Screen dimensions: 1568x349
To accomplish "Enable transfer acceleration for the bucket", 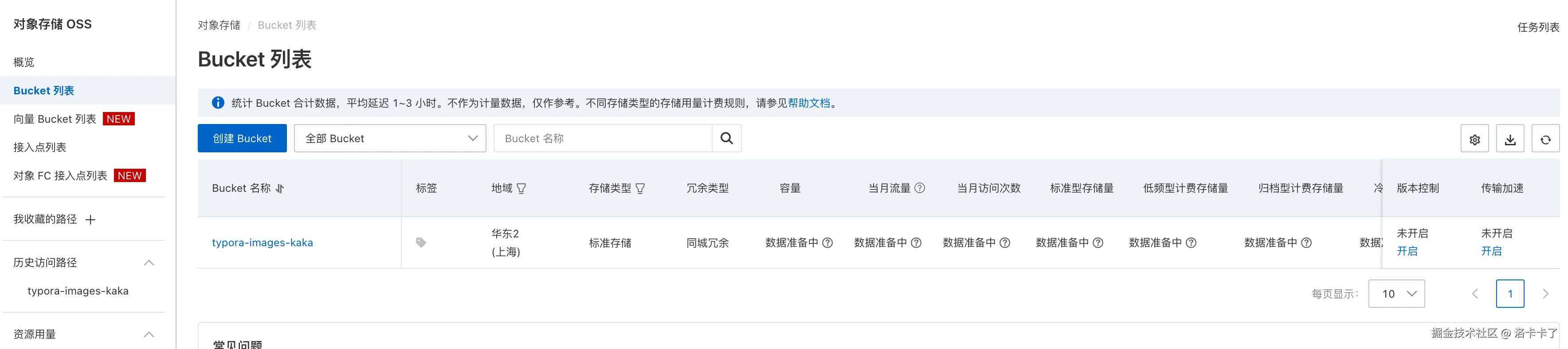I will (x=1491, y=251).
